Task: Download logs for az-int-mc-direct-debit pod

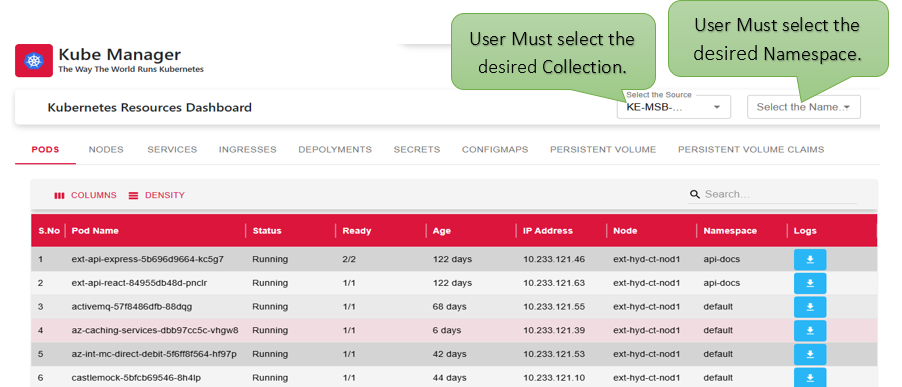Action: [810, 354]
